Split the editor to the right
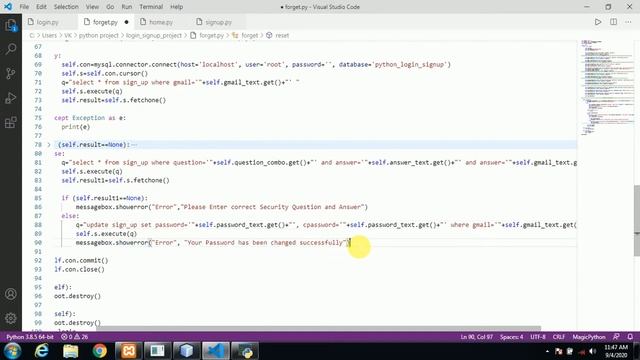The height and width of the screenshot is (360, 640). (x=613, y=22)
